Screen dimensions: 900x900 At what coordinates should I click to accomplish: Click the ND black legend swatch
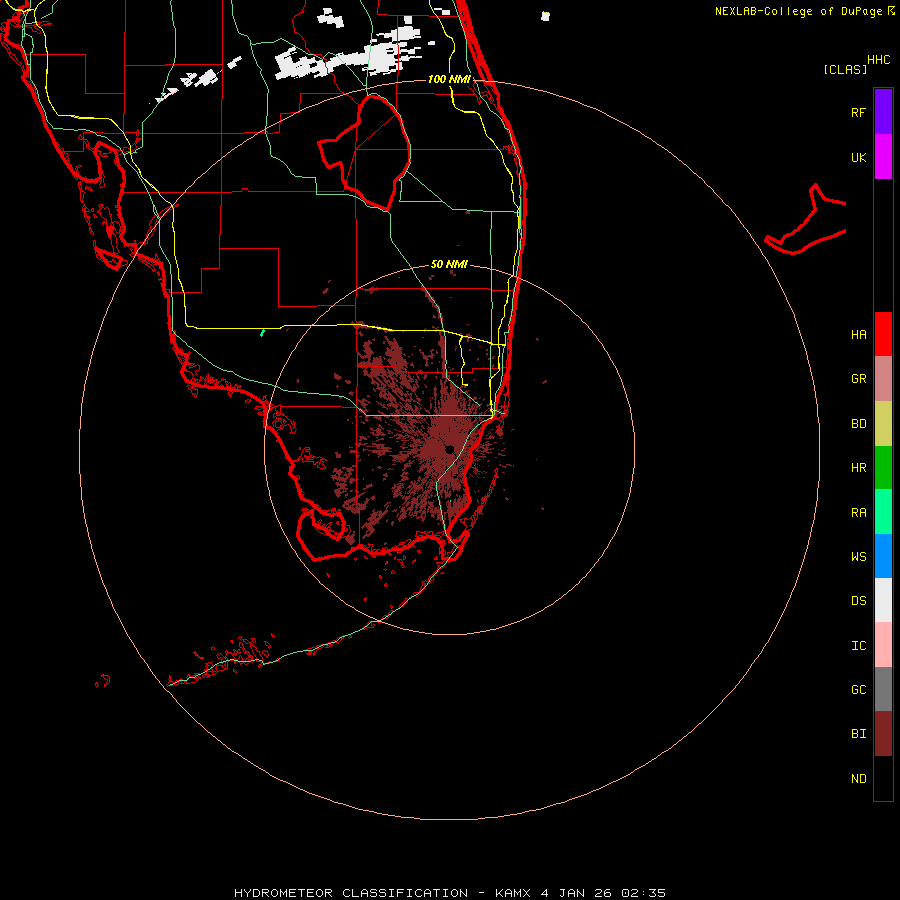[883, 778]
